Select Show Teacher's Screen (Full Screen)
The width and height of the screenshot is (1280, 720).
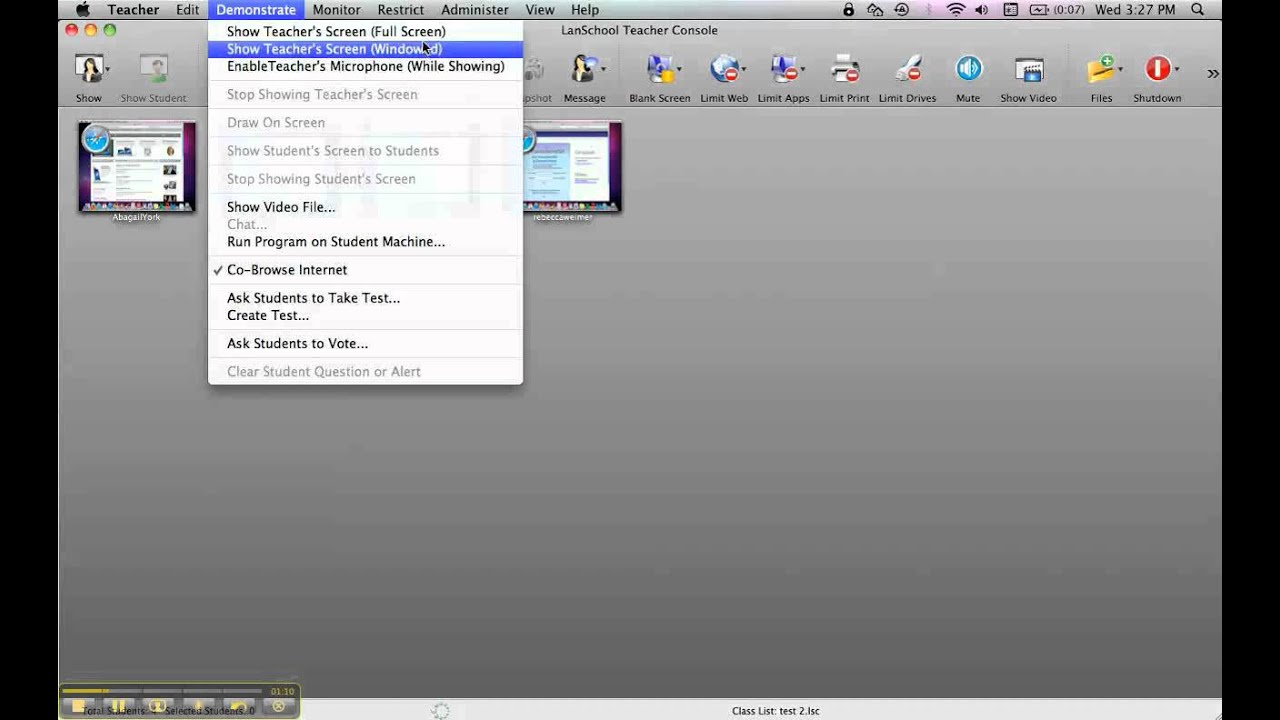365,31
